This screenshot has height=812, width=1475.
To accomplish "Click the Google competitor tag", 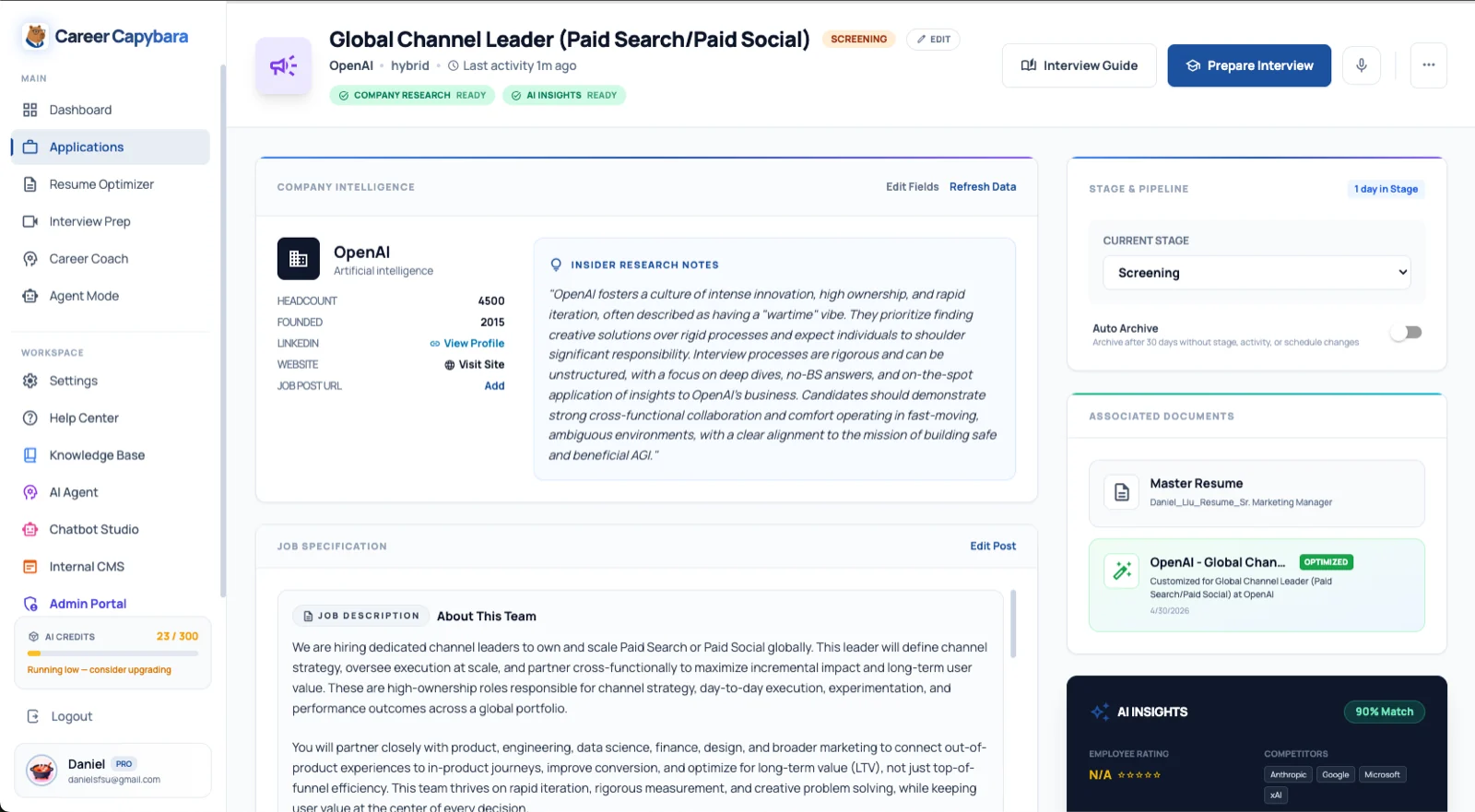I will (x=1335, y=775).
